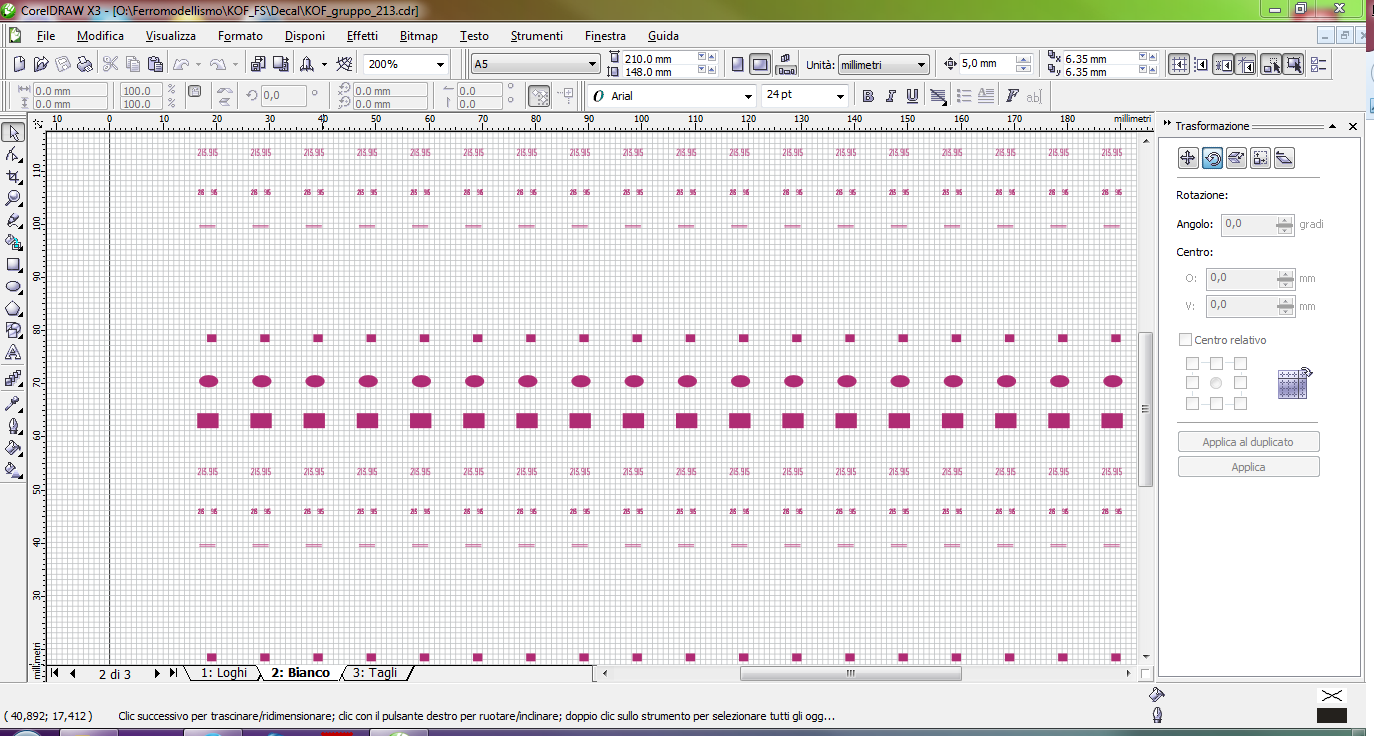Click the Import icon

(x=257, y=64)
